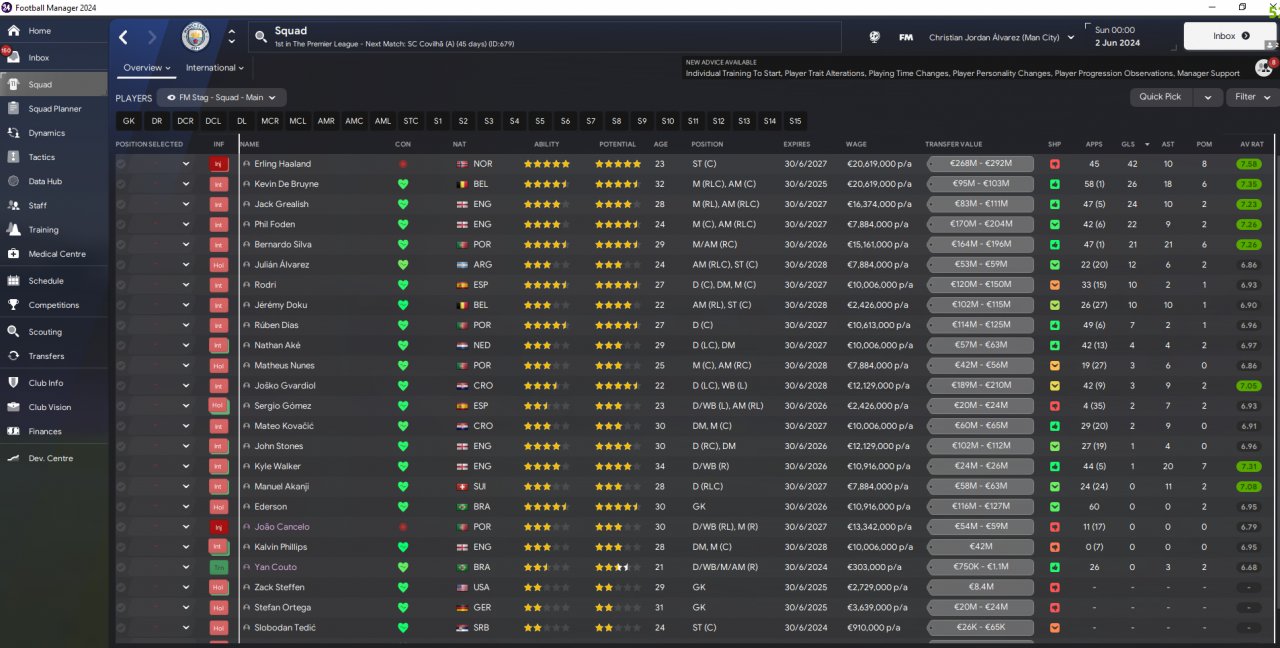Click the club switcher up/down arrows
Screen dimensions: 1280x648
pos(232,37)
